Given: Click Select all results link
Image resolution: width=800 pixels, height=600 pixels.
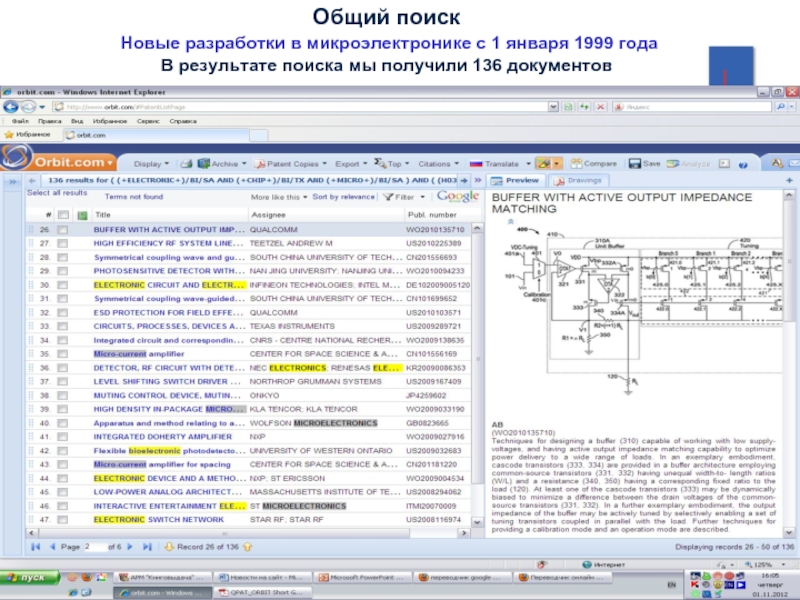Looking at the screenshot, I should [x=57, y=193].
